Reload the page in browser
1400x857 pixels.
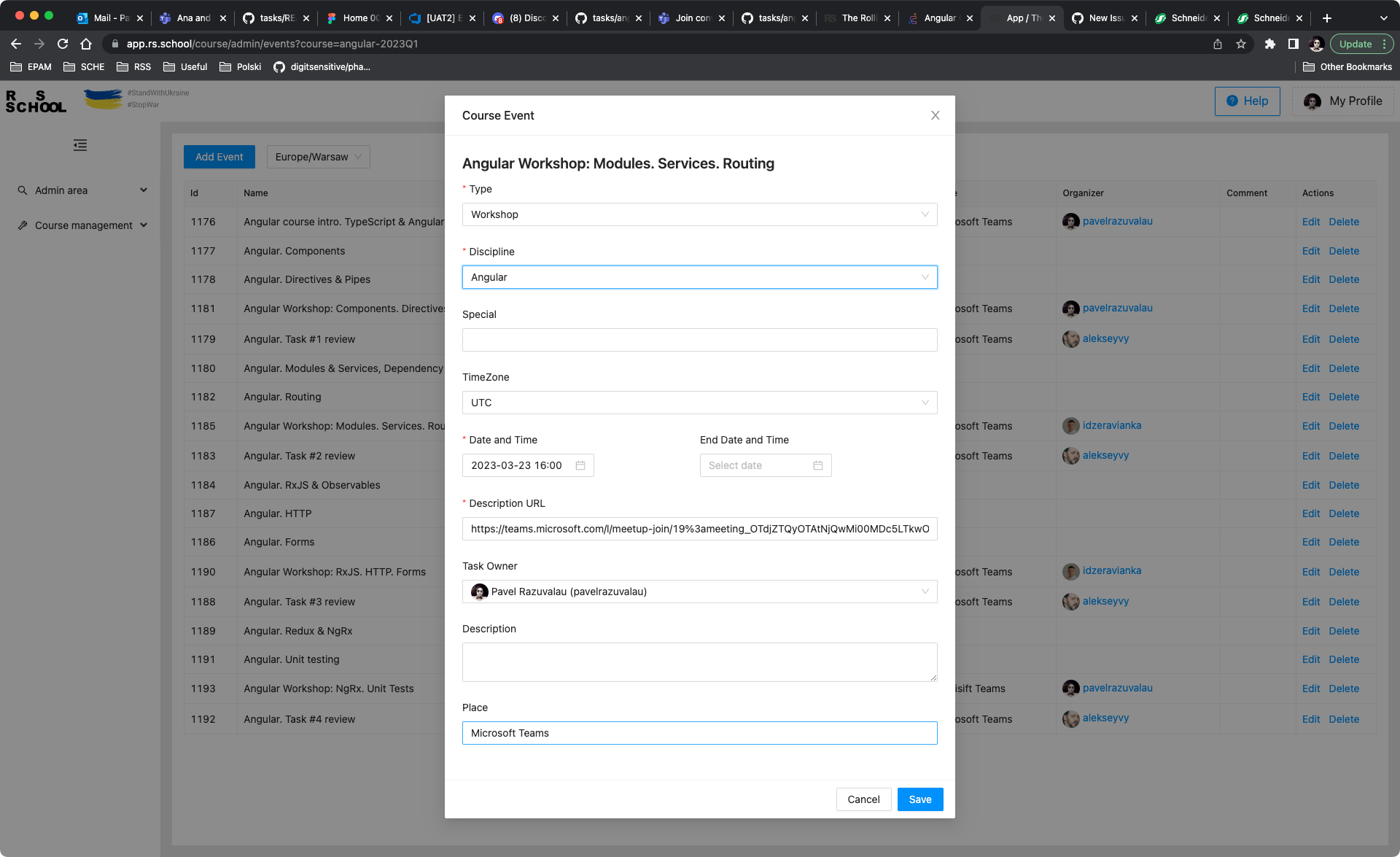(63, 44)
